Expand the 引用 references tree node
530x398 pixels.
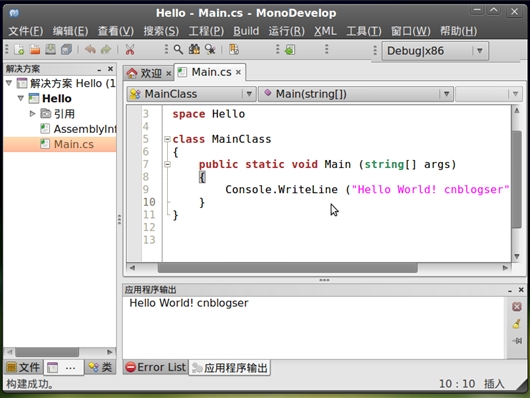32,114
